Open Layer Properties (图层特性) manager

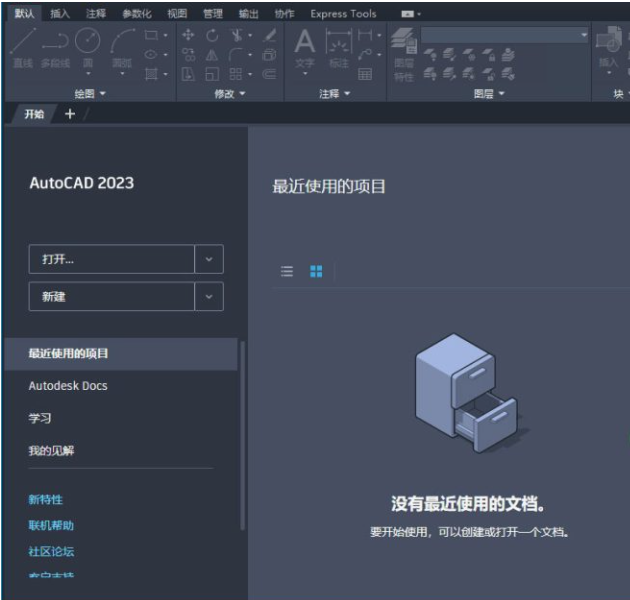[x=404, y=55]
